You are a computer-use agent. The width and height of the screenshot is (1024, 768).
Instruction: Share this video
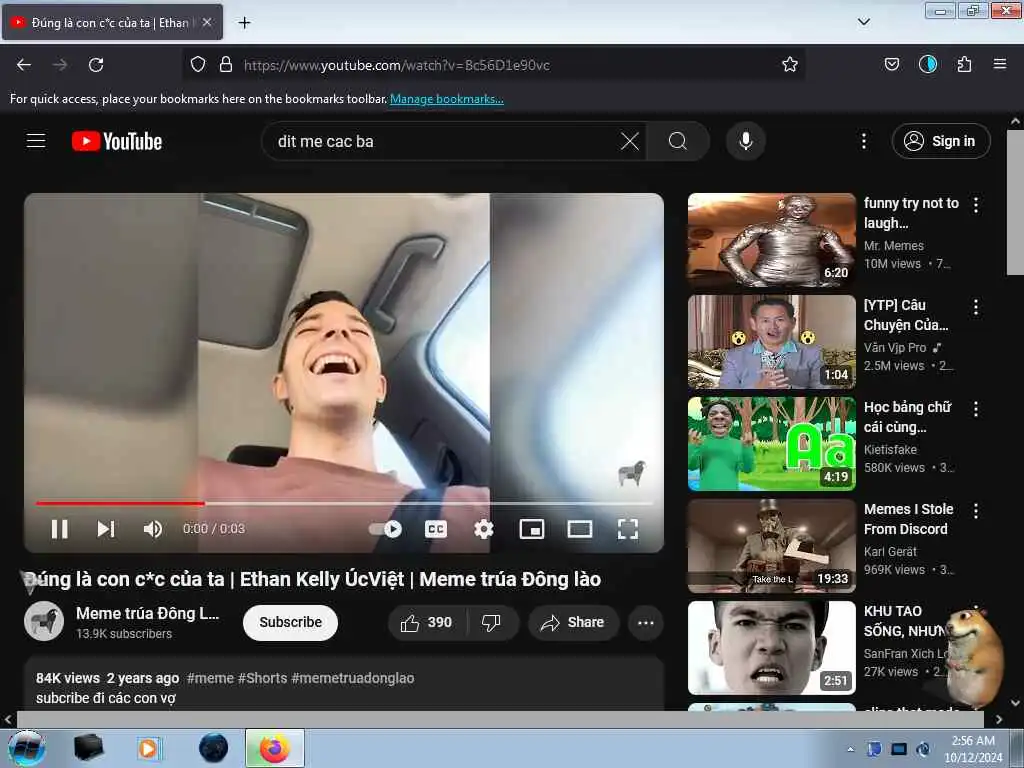(x=573, y=622)
